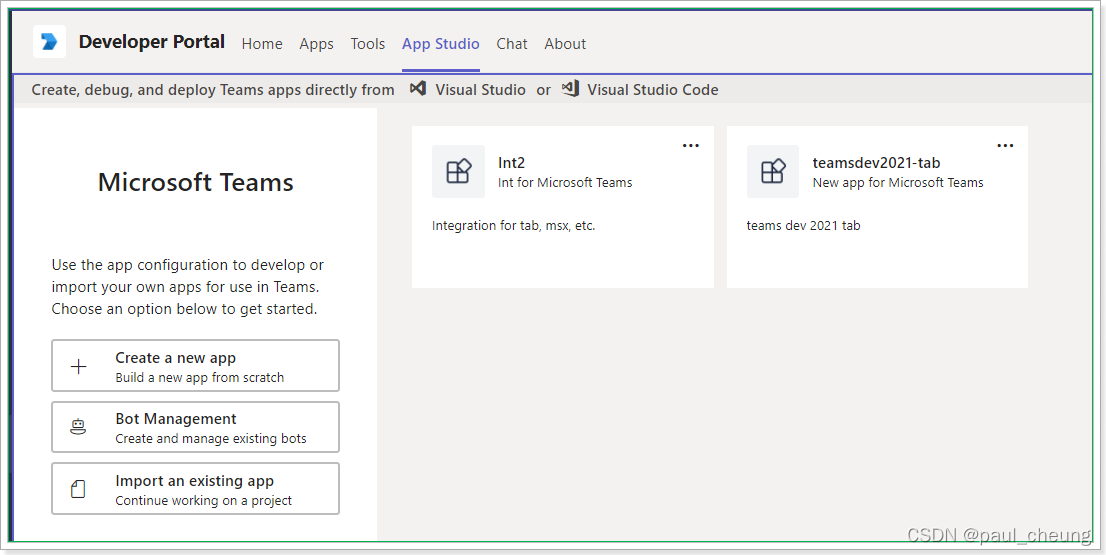This screenshot has height=555, width=1106.
Task: Follow the Visual Studio link
Action: pyautogui.click(x=480, y=90)
